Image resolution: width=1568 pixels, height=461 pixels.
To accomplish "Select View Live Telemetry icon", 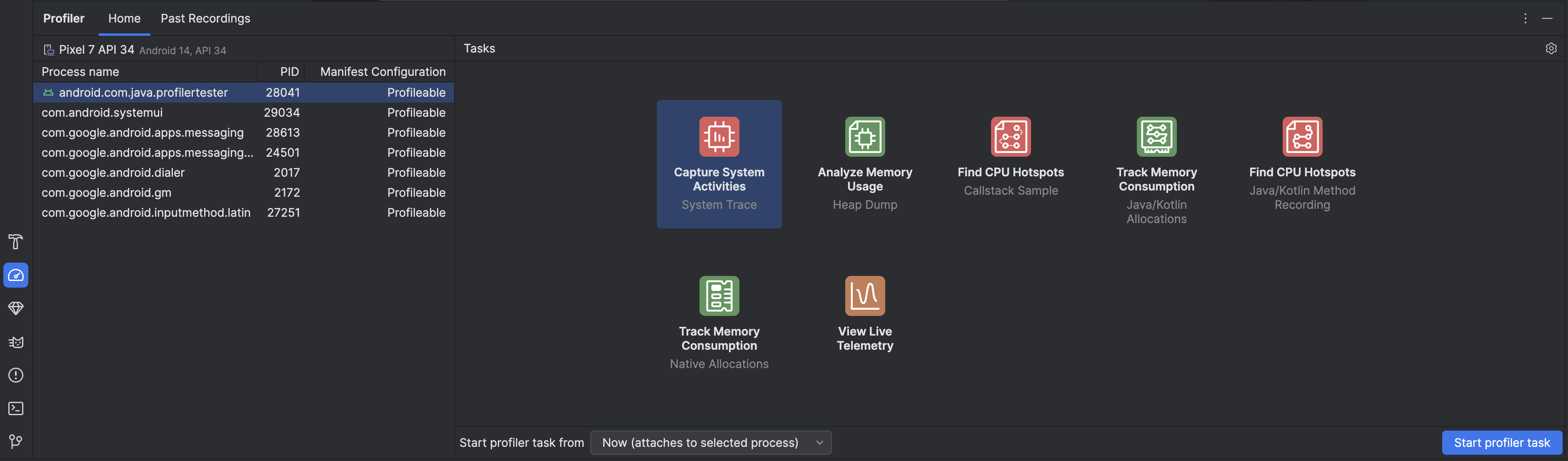I will coord(864,295).
